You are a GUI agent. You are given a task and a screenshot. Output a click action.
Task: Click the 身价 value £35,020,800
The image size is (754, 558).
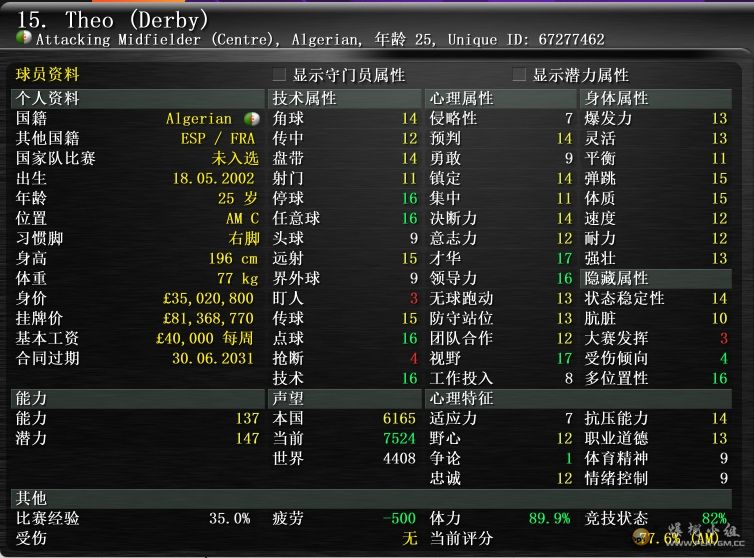(x=208, y=298)
